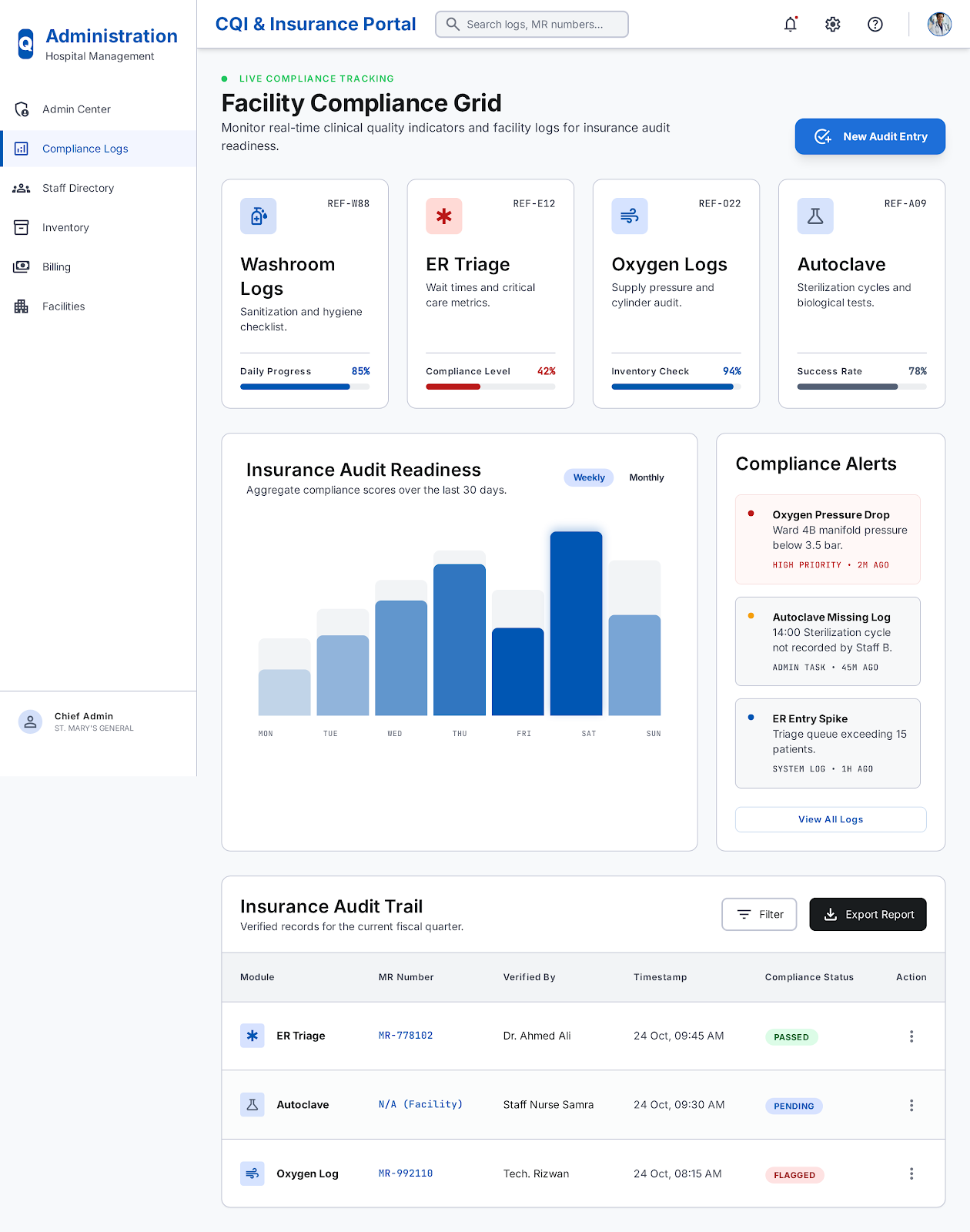This screenshot has width=970, height=1232.
Task: Click the Washroom Logs sanitizer icon
Action: point(259,216)
